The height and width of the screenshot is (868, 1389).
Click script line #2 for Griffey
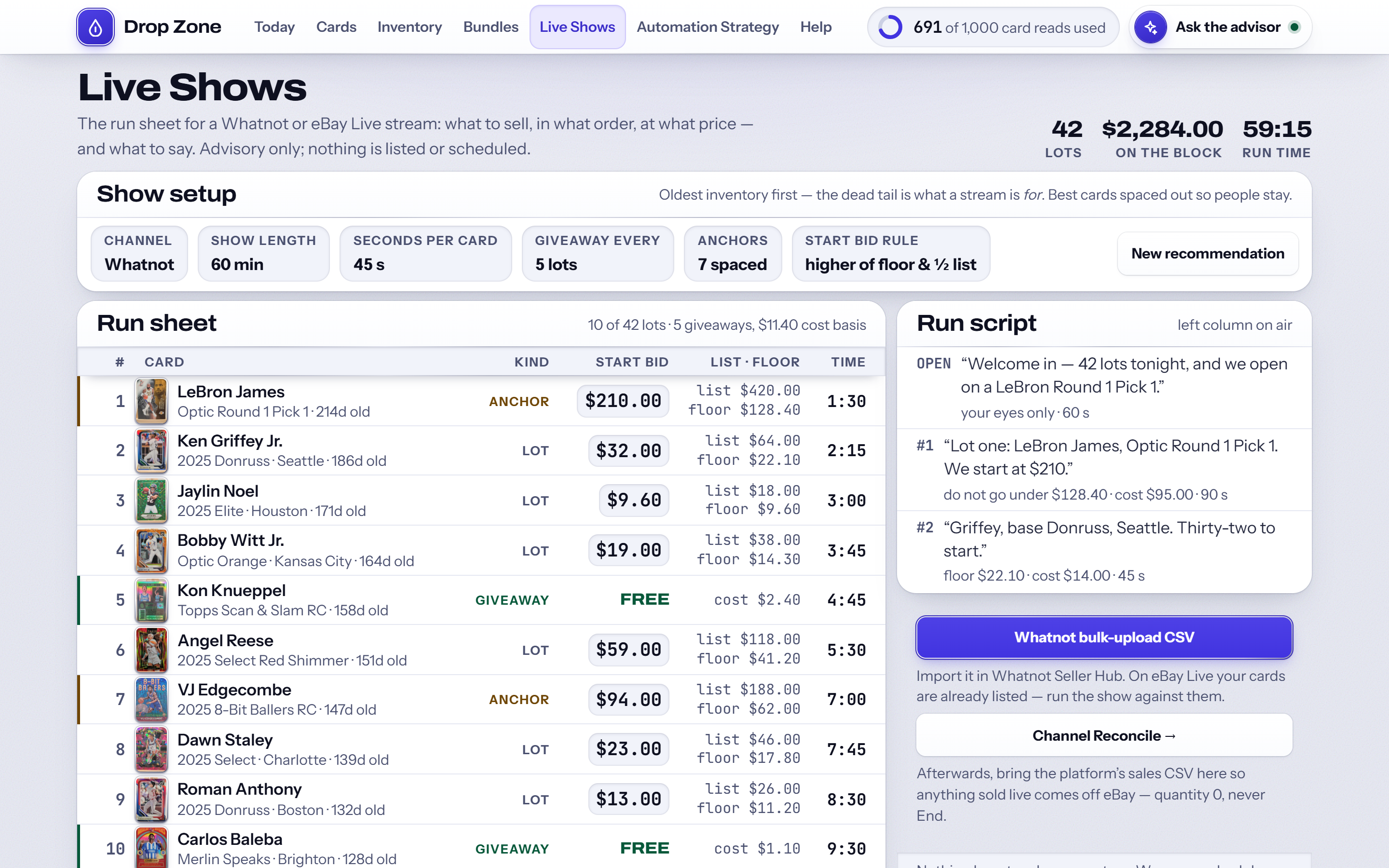point(1104,552)
